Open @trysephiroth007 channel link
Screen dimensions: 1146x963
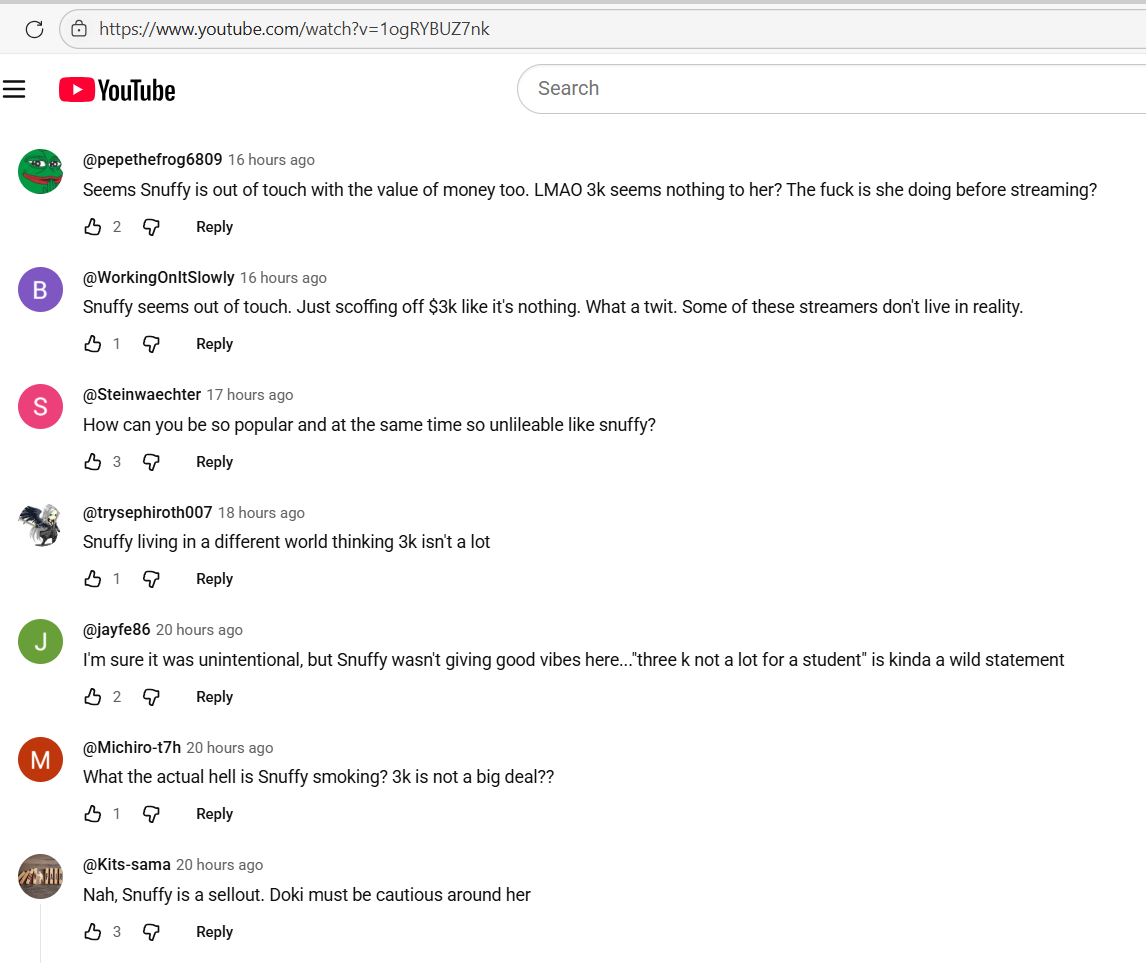(x=148, y=513)
